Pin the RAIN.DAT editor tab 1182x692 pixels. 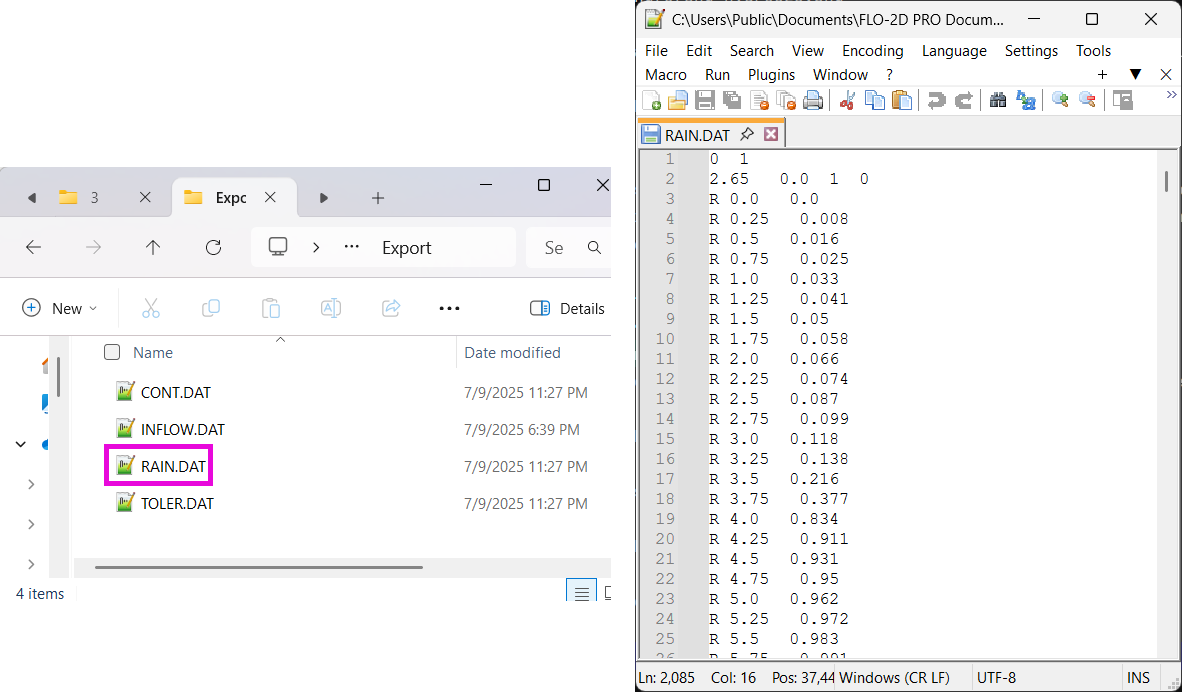point(747,134)
